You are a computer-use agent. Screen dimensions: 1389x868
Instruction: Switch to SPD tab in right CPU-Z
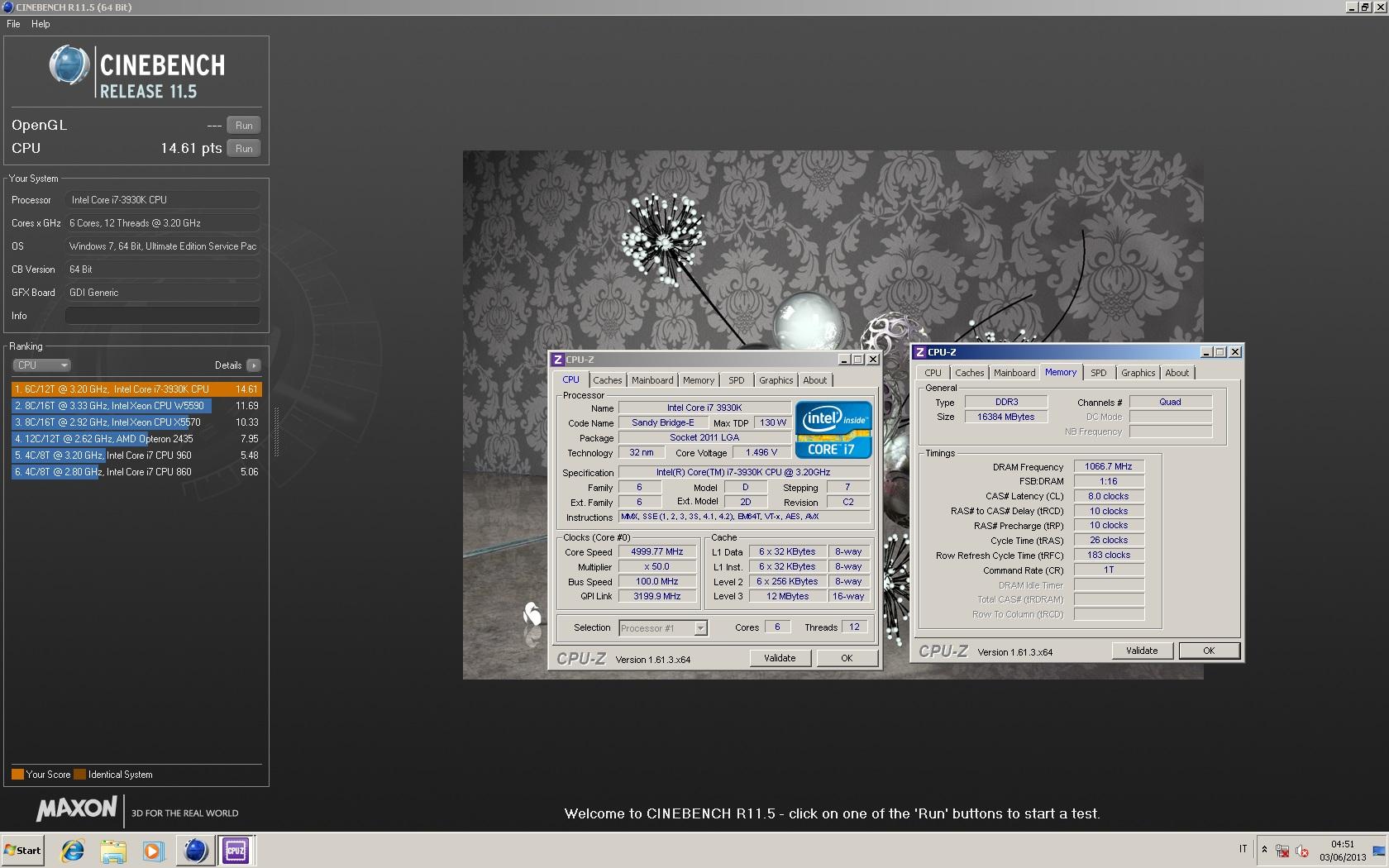[x=1099, y=373]
